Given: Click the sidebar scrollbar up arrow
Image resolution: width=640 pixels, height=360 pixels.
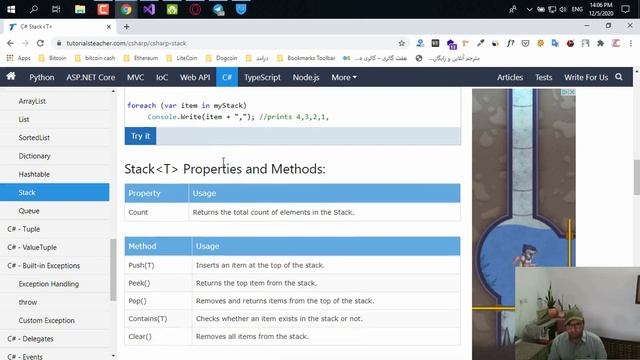Looking at the screenshot, I should click(x=113, y=91).
